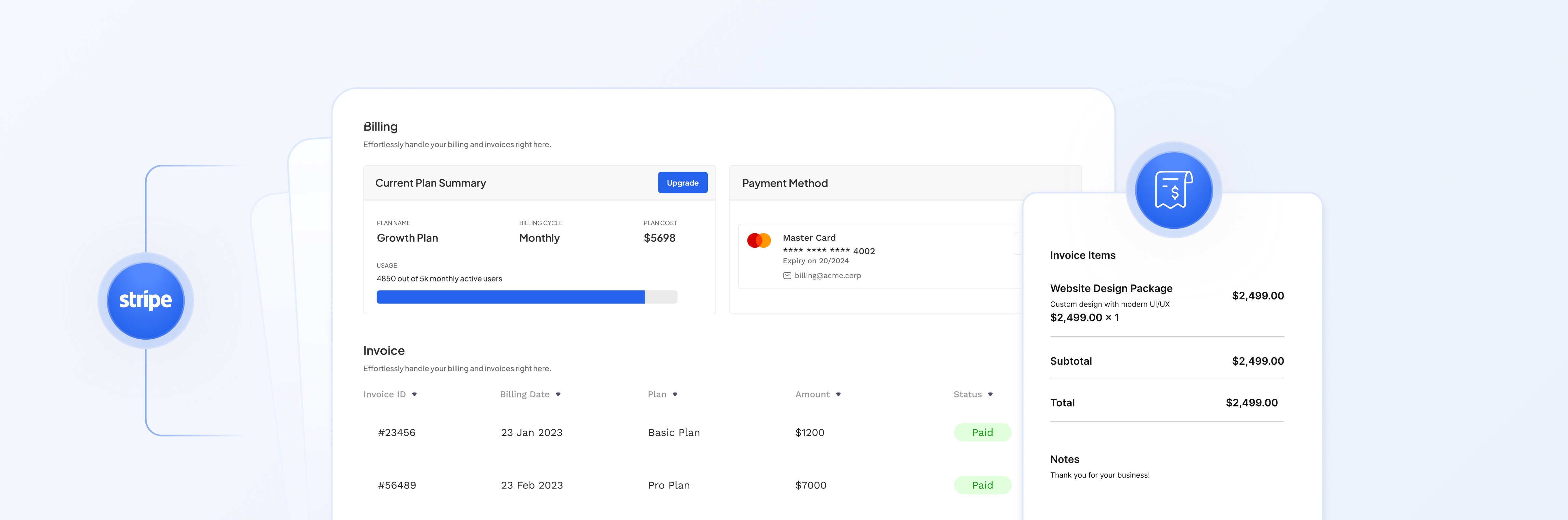
Task: Open the Invoice ID sort arrow
Action: (x=415, y=394)
